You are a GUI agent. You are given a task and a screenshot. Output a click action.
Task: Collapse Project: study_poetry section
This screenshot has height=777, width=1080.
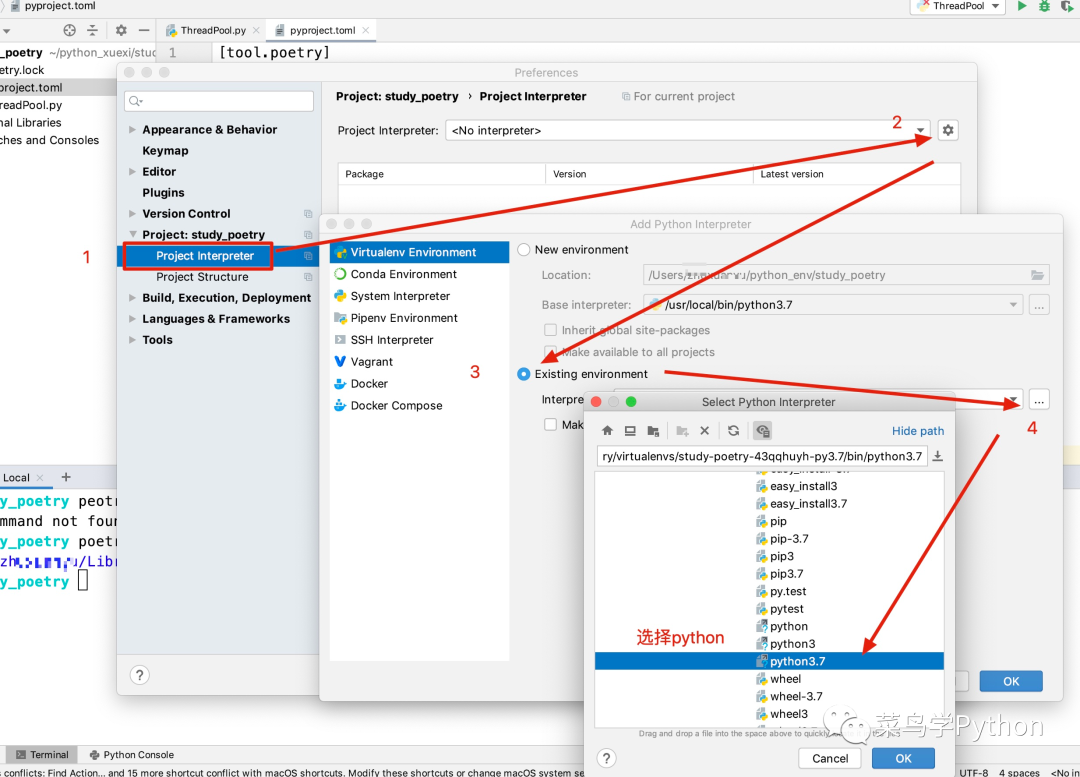pyautogui.click(x=132, y=234)
